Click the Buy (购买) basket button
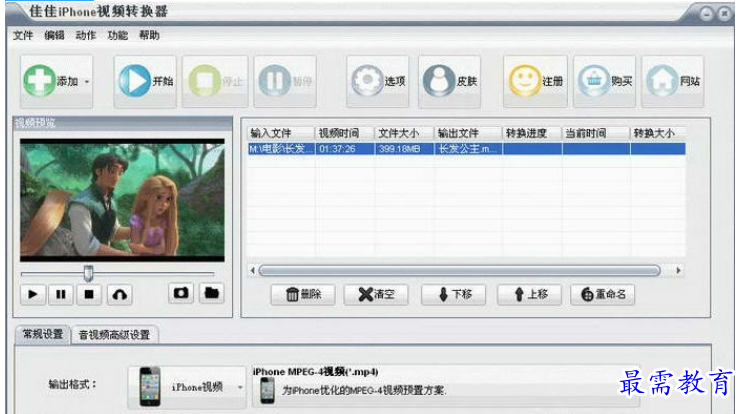741x414 pixels. [604, 81]
